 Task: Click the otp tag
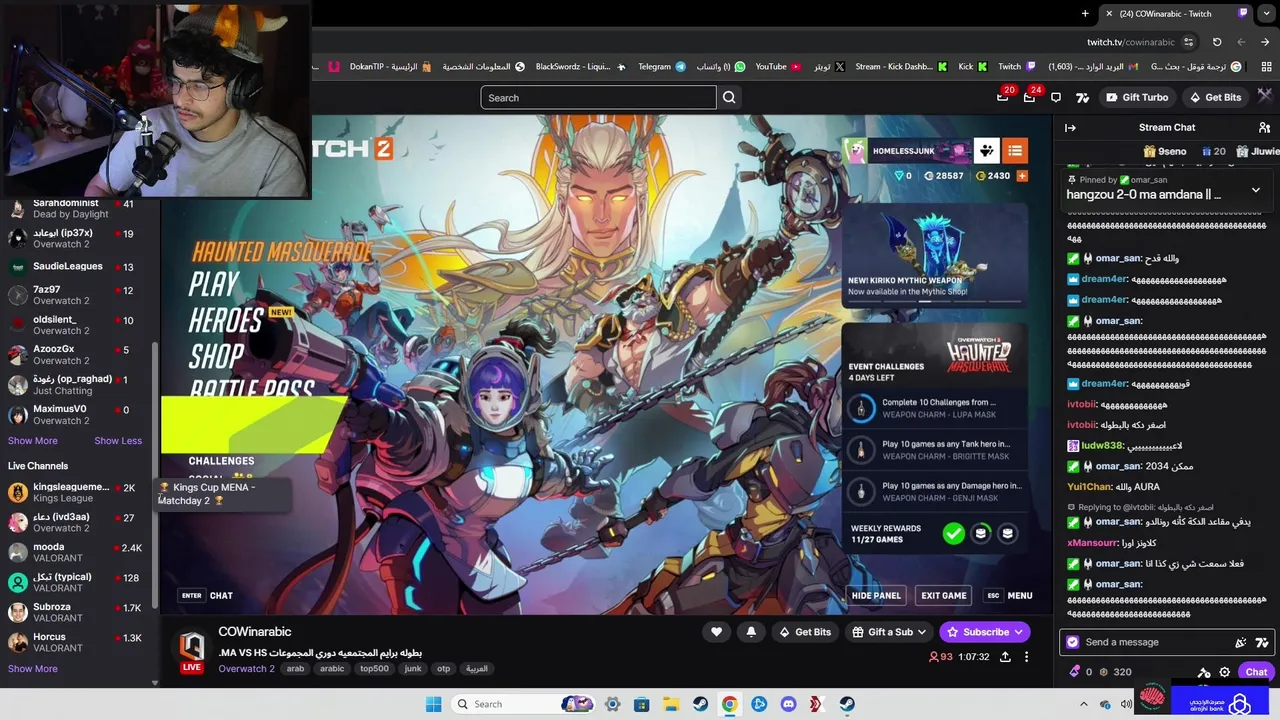pos(444,669)
